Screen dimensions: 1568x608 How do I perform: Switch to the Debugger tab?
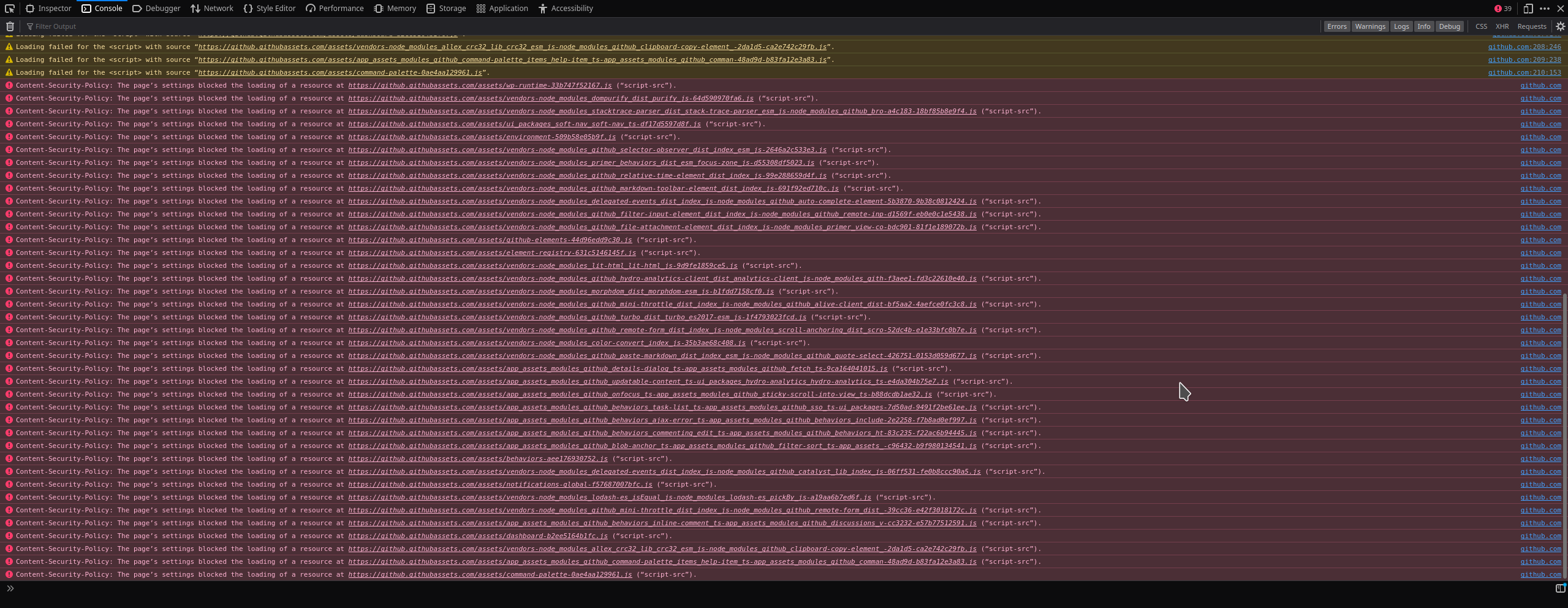tap(156, 8)
